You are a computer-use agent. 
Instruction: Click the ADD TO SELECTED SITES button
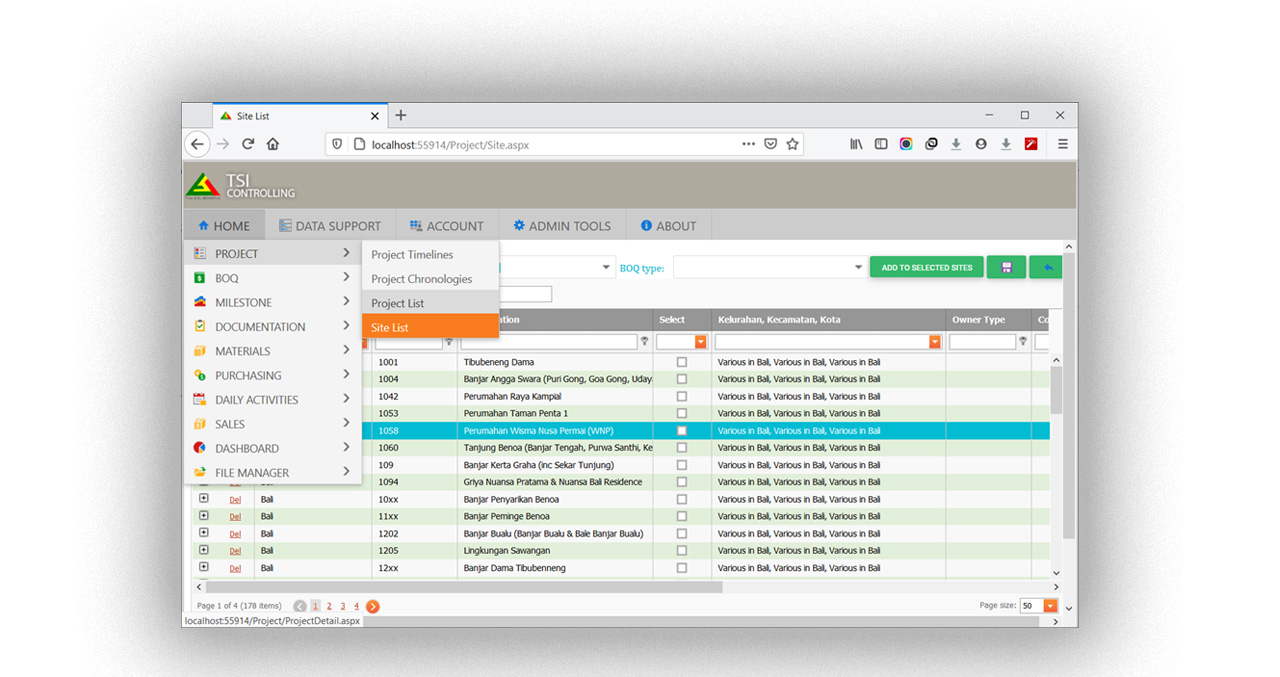(x=926, y=267)
